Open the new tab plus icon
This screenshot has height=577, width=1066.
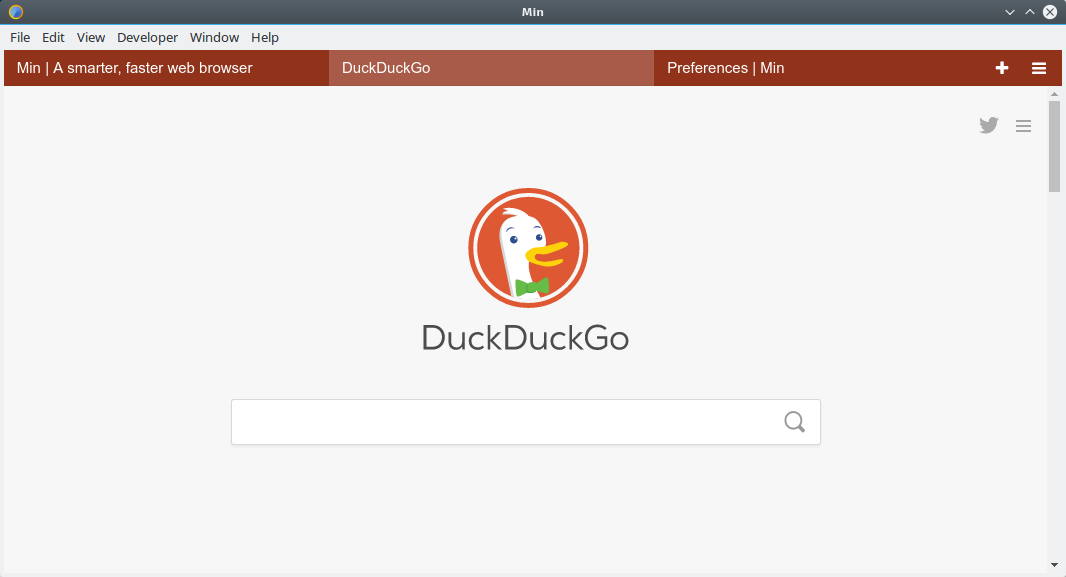(x=1001, y=68)
